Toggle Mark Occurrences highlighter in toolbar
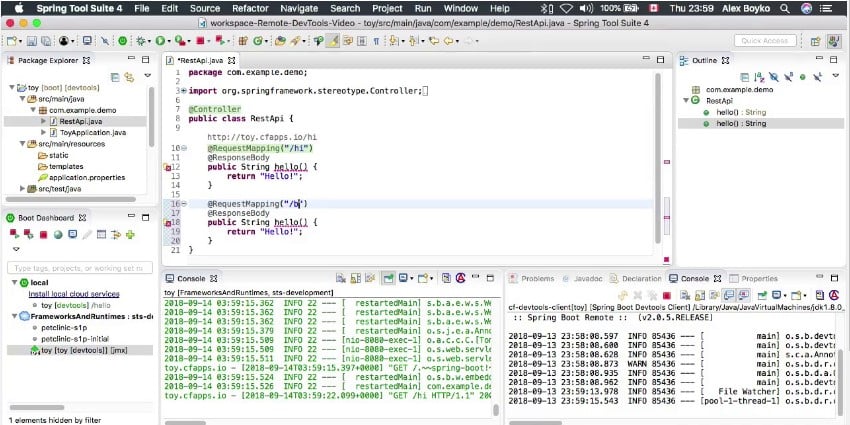Viewport: 850px width, 425px height. point(332,41)
